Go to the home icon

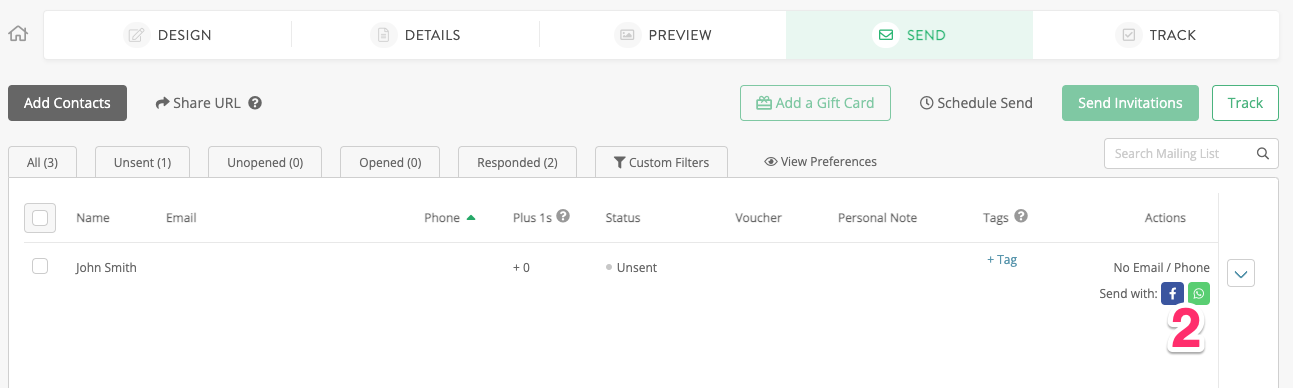click(x=17, y=34)
